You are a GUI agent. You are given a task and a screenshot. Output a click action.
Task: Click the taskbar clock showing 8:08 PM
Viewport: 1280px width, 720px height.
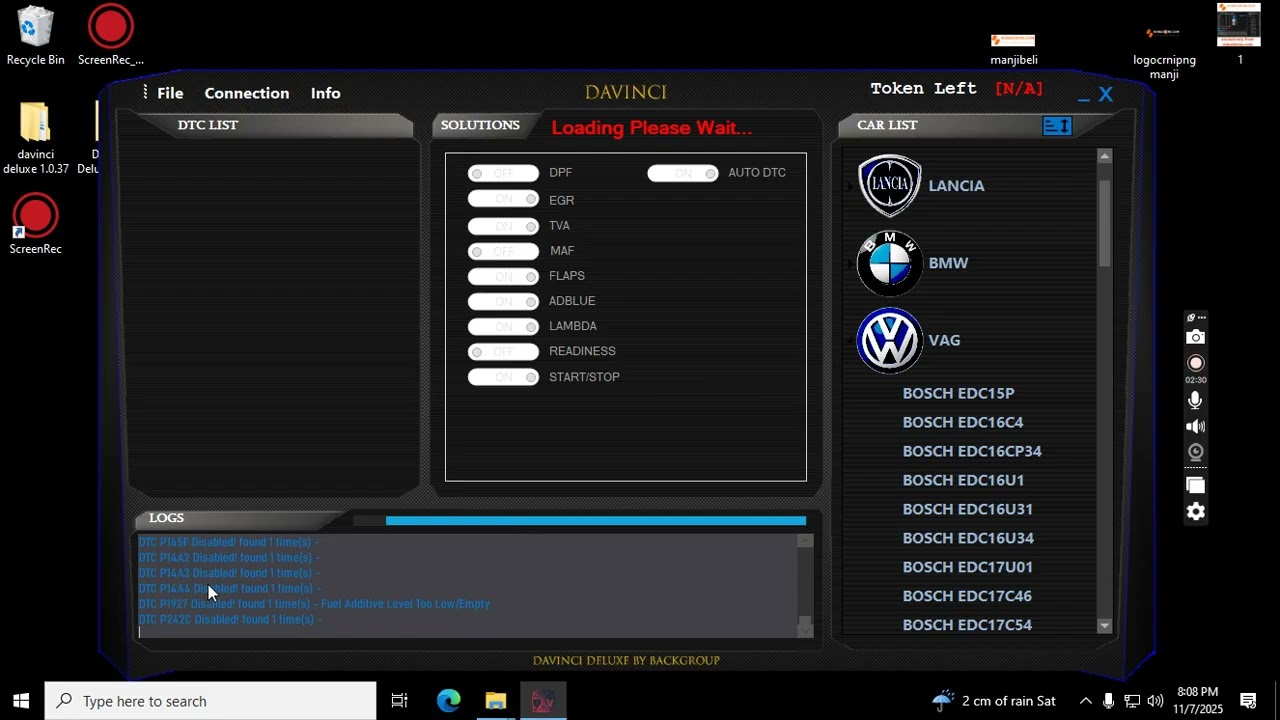pyautogui.click(x=1198, y=701)
